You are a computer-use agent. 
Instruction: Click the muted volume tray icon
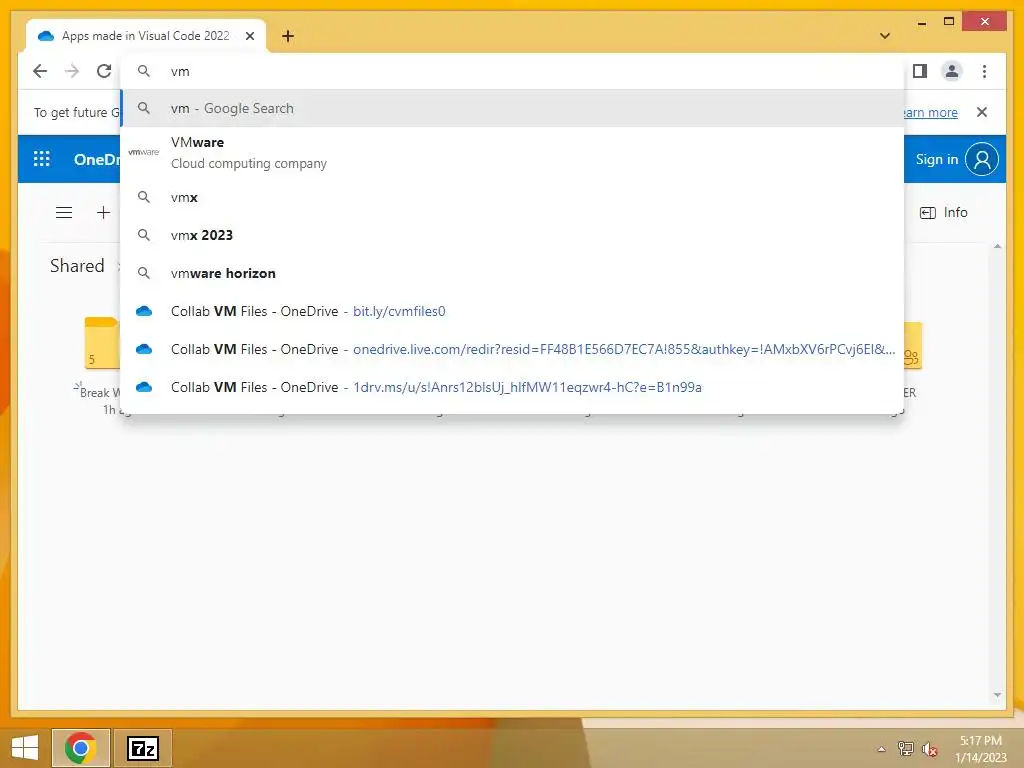[930, 749]
